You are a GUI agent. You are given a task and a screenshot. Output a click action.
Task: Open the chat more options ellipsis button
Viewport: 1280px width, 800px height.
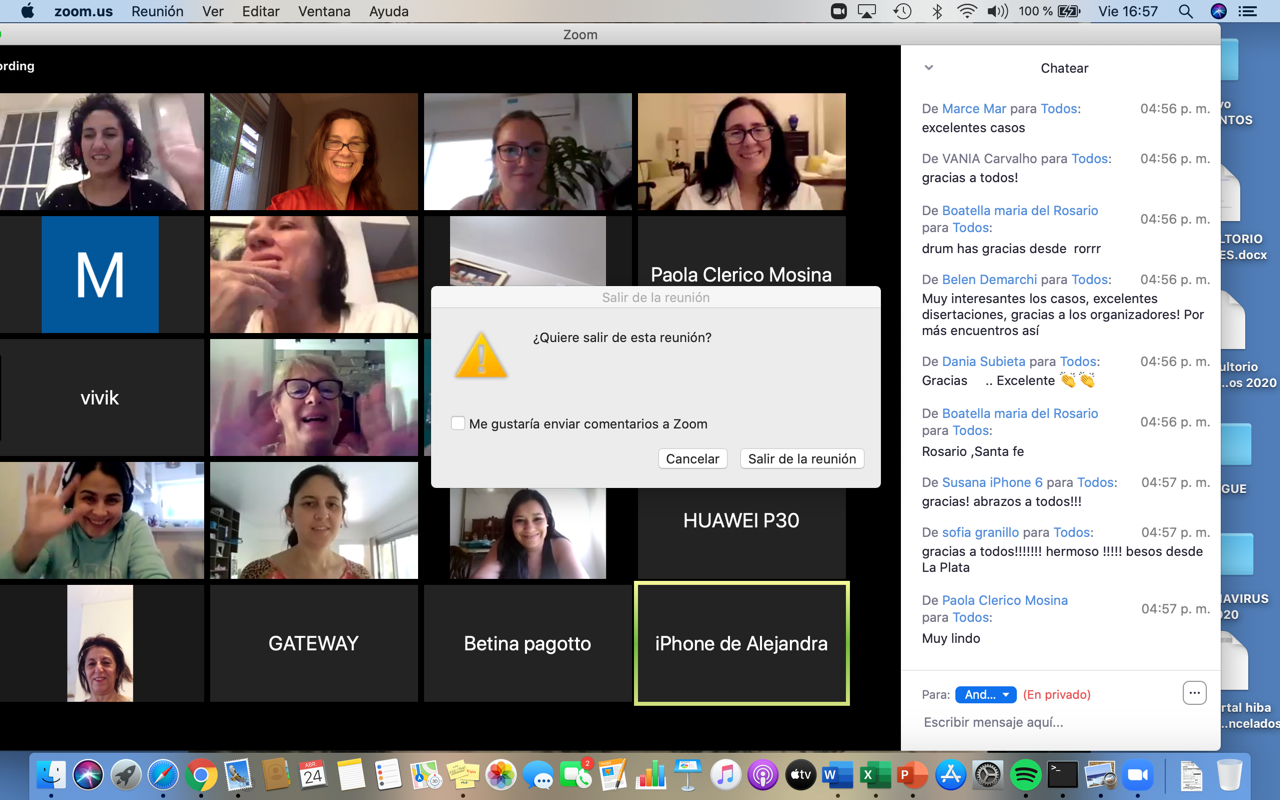[1194, 693]
